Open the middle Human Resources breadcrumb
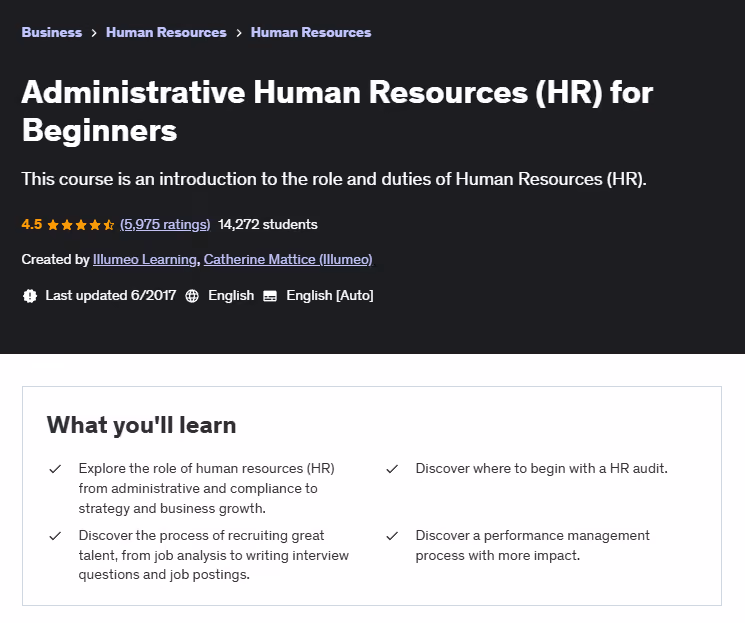The width and height of the screenshot is (745, 623). click(x=166, y=32)
